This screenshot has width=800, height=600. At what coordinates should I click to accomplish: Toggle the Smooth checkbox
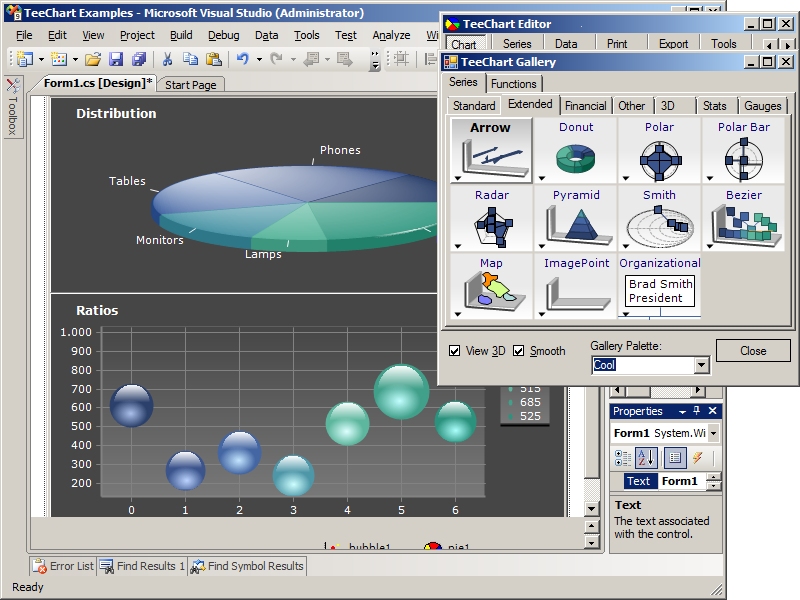coord(518,351)
